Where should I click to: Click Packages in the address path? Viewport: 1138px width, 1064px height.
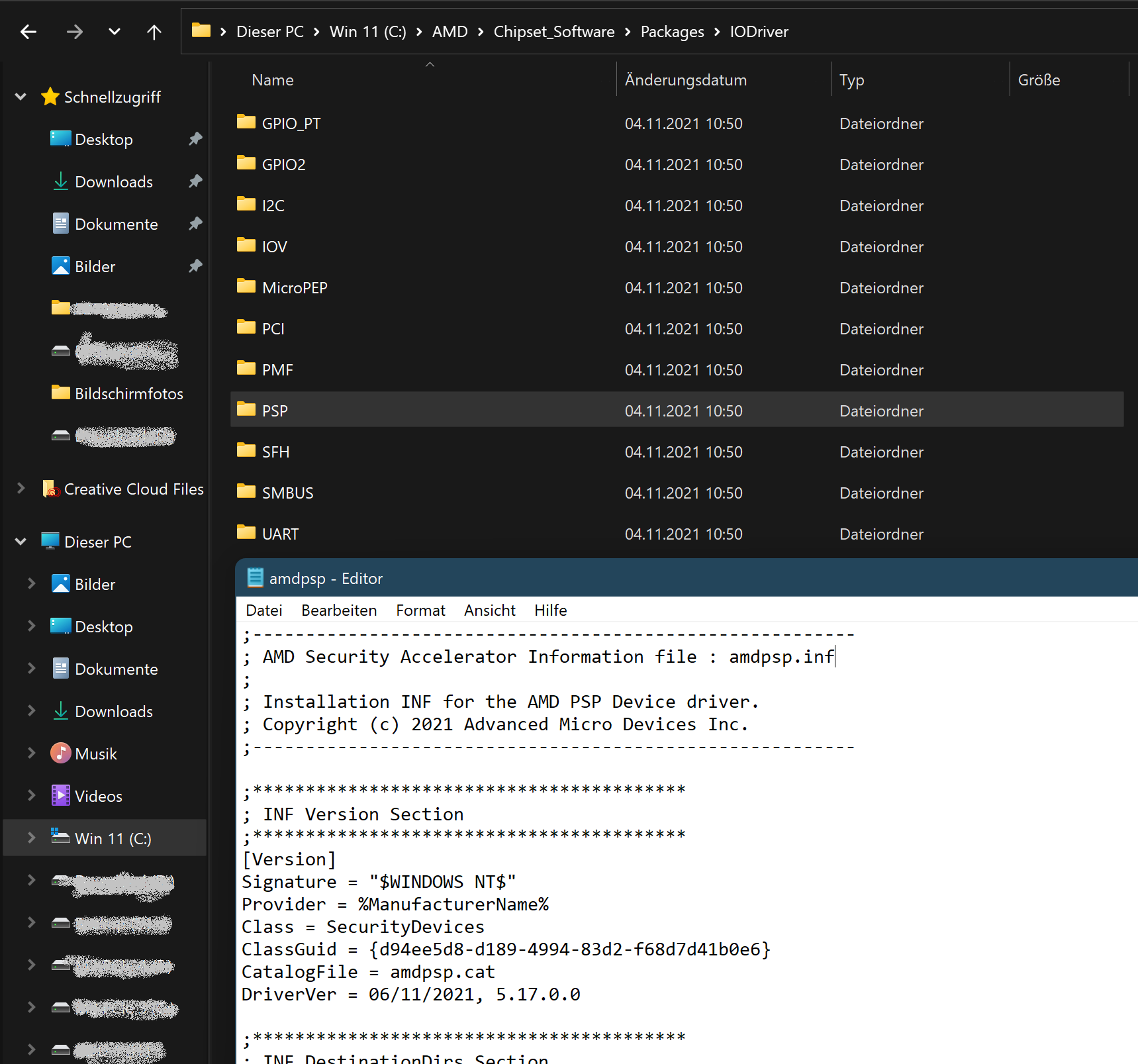(x=673, y=32)
